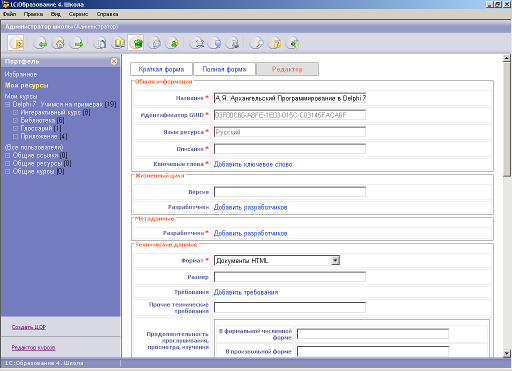Select Мои ресурсы in the portfolio panel

(27, 85)
